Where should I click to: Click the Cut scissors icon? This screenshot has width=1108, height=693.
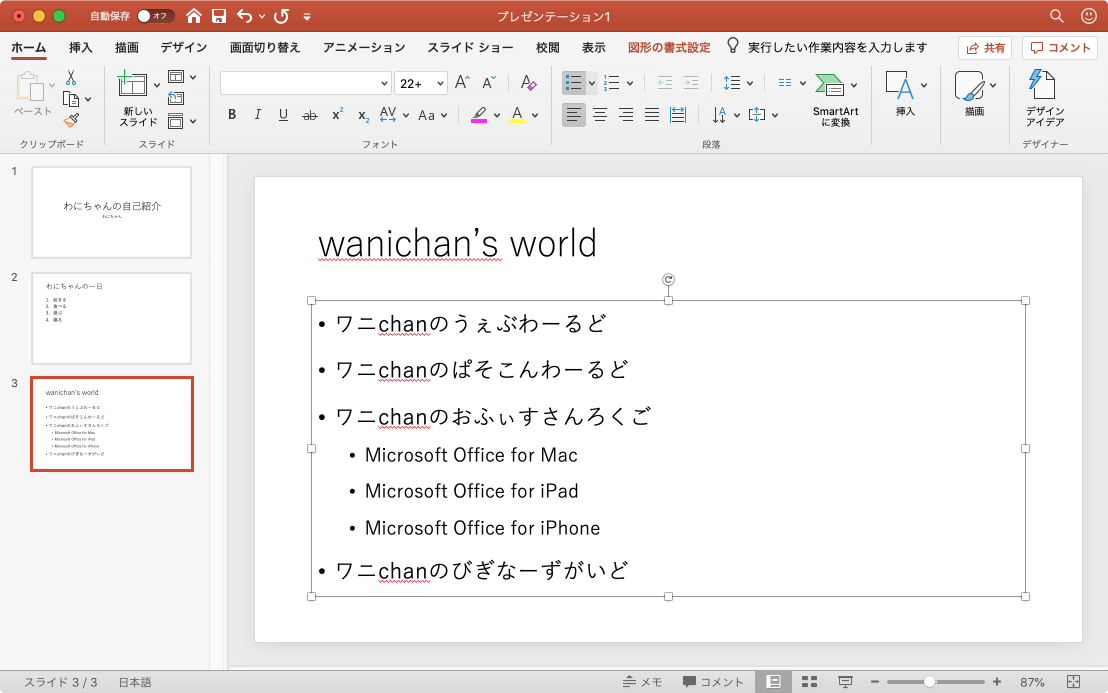pos(71,78)
